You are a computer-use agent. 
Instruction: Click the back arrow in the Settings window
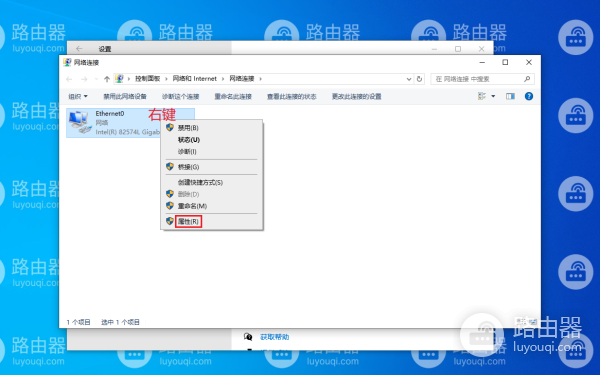79,49
